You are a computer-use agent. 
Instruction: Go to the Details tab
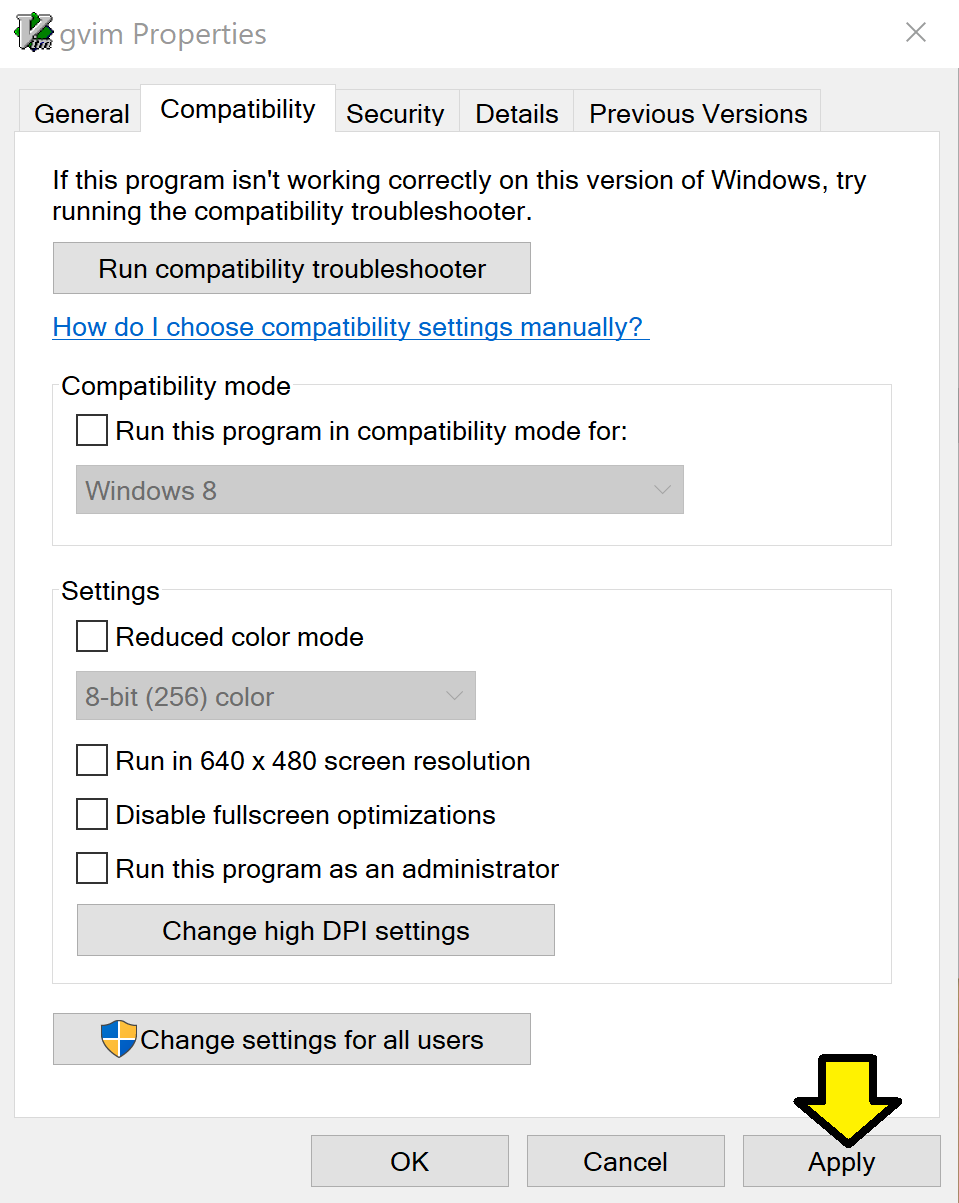coord(517,113)
